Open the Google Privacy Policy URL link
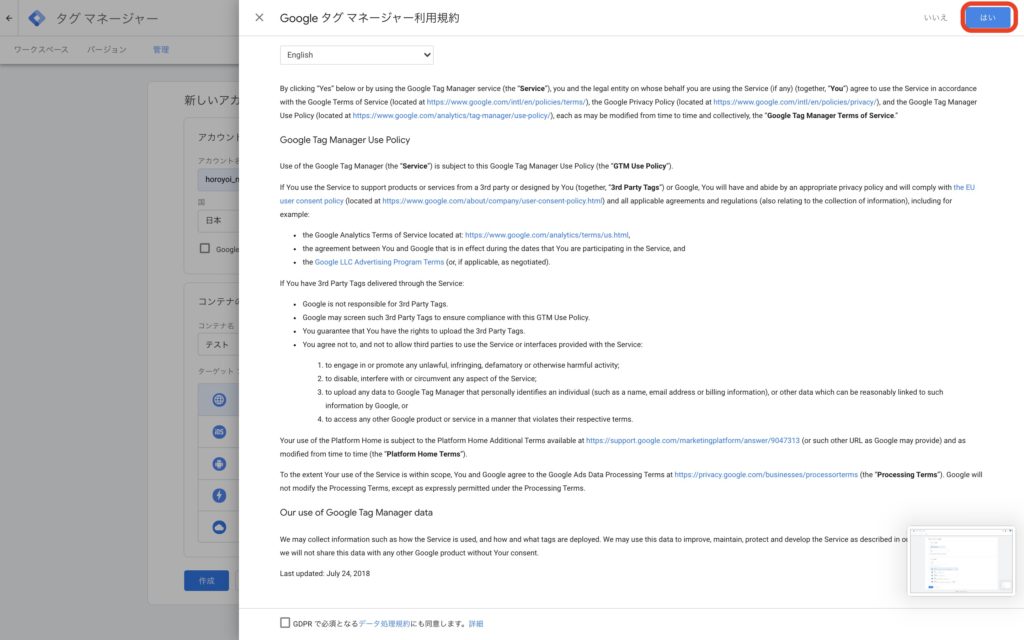The height and width of the screenshot is (640, 1024). (x=795, y=102)
